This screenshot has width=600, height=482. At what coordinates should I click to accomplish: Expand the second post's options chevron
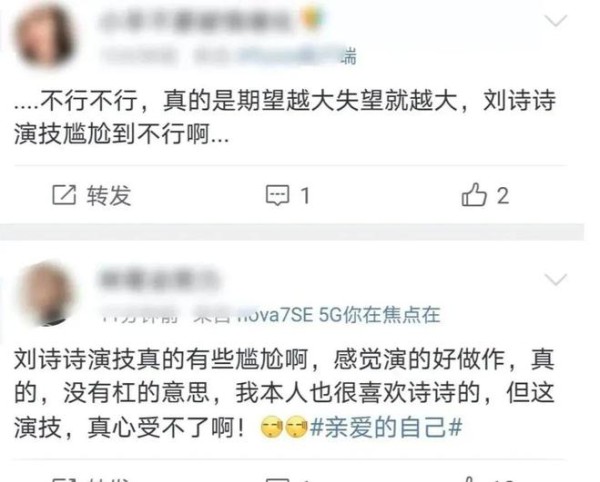555,279
